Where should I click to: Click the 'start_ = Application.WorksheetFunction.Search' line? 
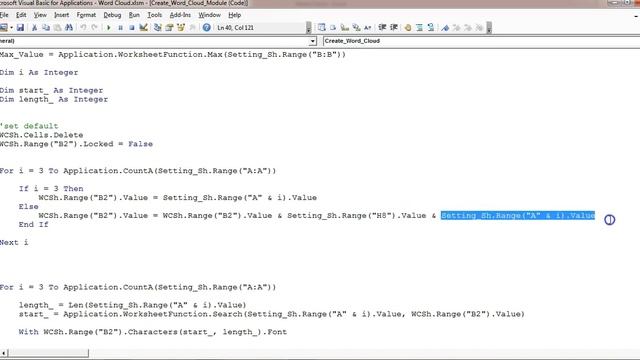click(x=271, y=314)
